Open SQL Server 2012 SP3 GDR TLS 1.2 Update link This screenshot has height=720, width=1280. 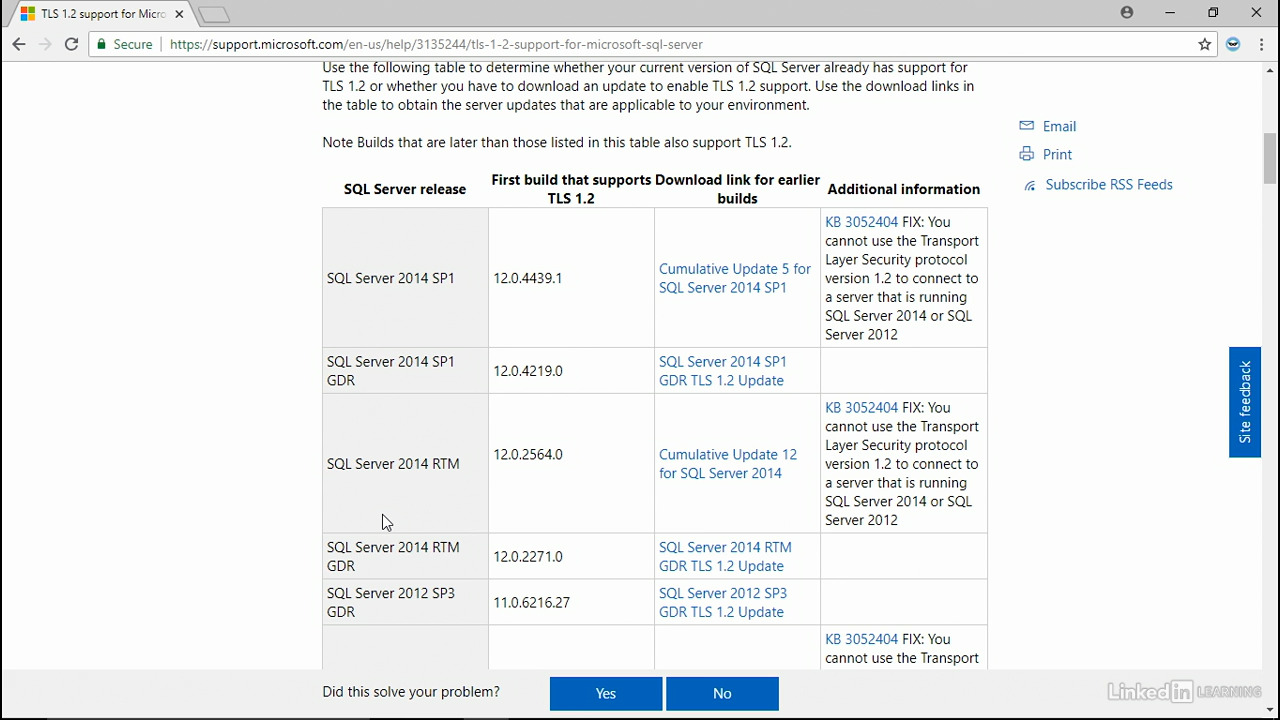(722, 603)
